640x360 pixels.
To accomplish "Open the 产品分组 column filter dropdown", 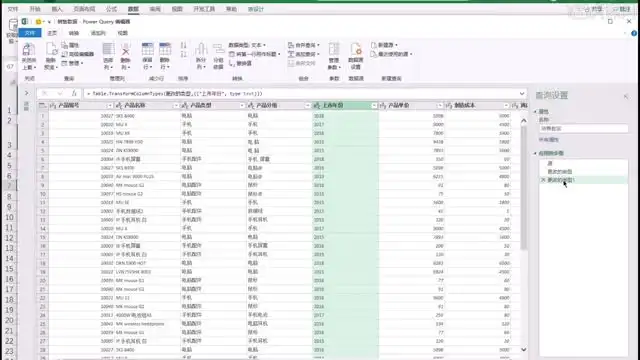I will [308, 106].
